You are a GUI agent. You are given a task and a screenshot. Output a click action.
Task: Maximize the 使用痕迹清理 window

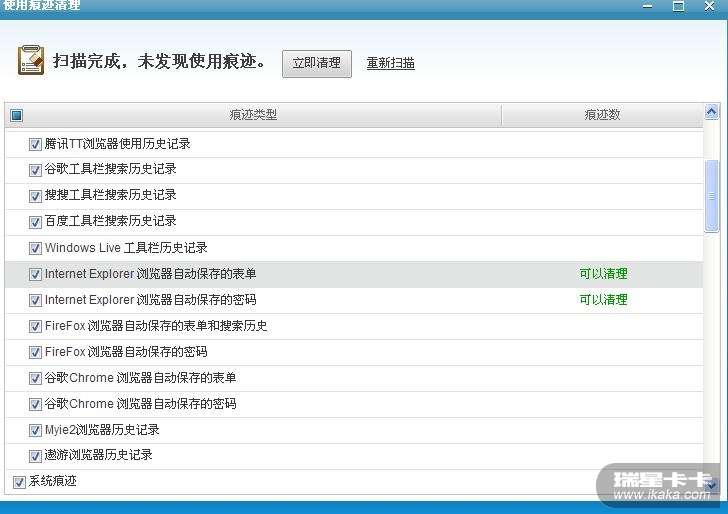point(678,6)
